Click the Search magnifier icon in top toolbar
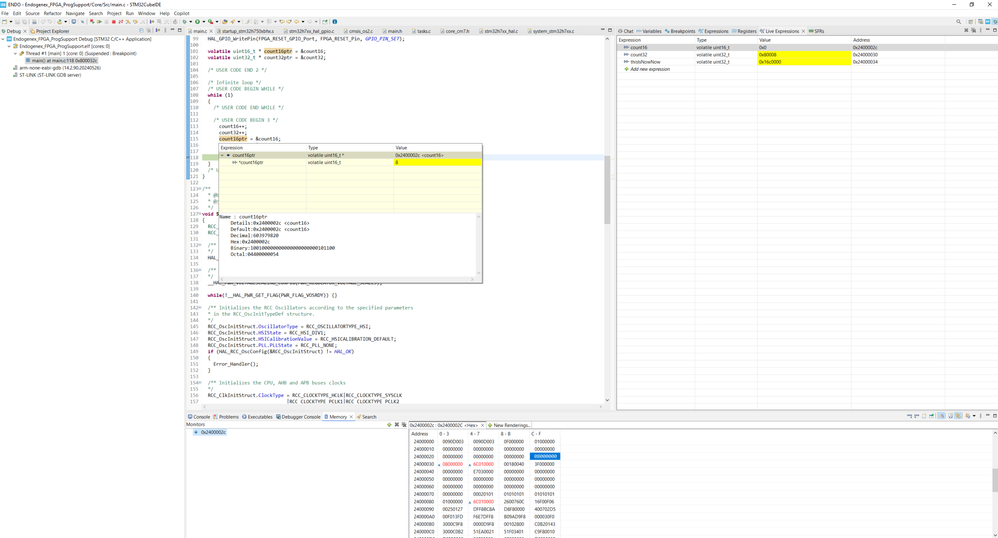Image resolution: width=998 pixels, height=538 pixels. pos(959,21)
